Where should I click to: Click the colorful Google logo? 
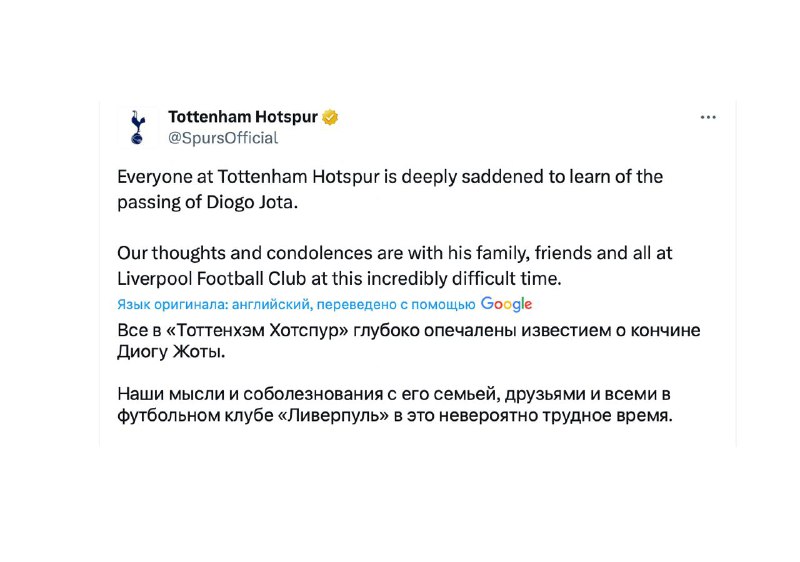point(506,304)
